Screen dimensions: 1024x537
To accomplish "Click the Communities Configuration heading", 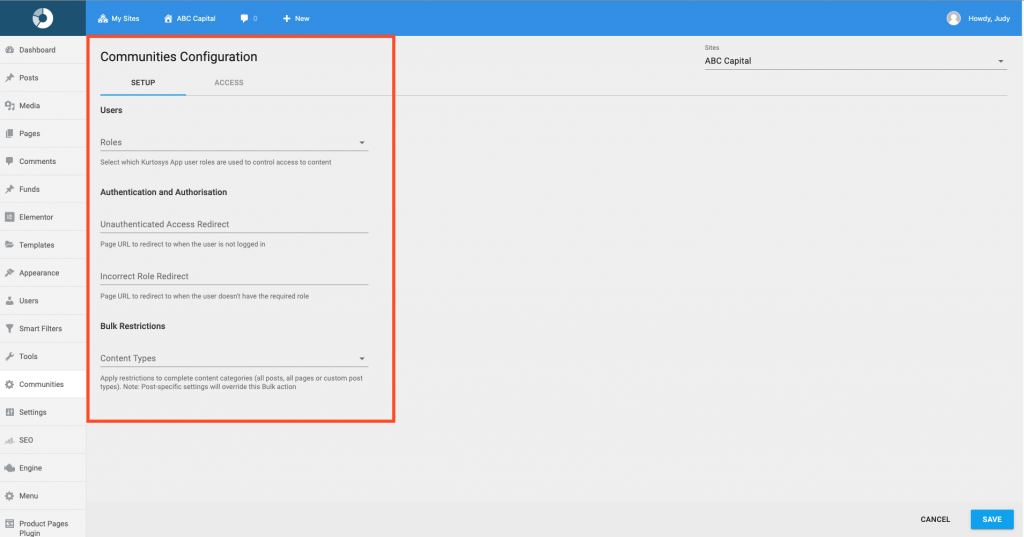I will click(x=178, y=57).
